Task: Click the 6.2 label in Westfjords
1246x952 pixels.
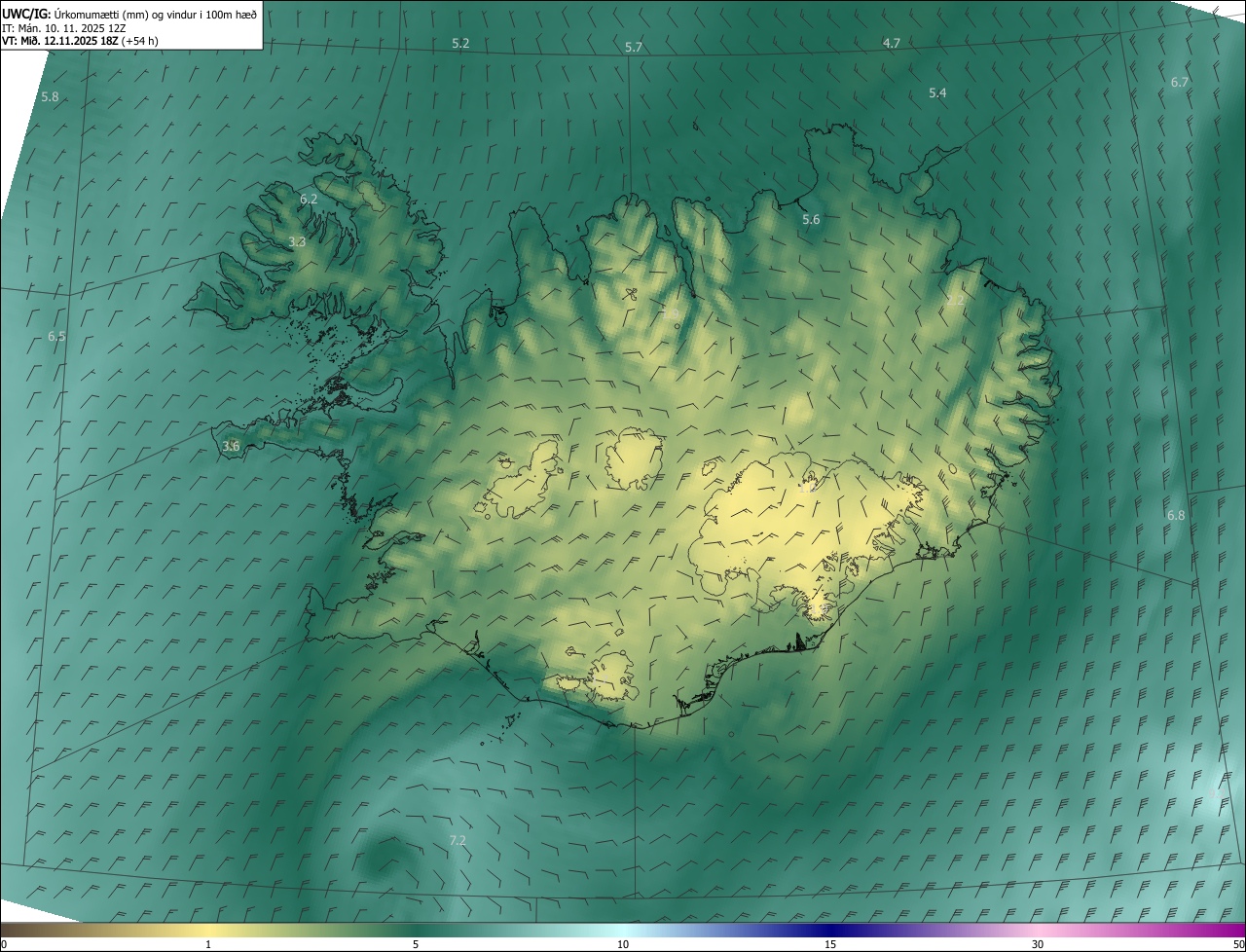Action: click(309, 199)
